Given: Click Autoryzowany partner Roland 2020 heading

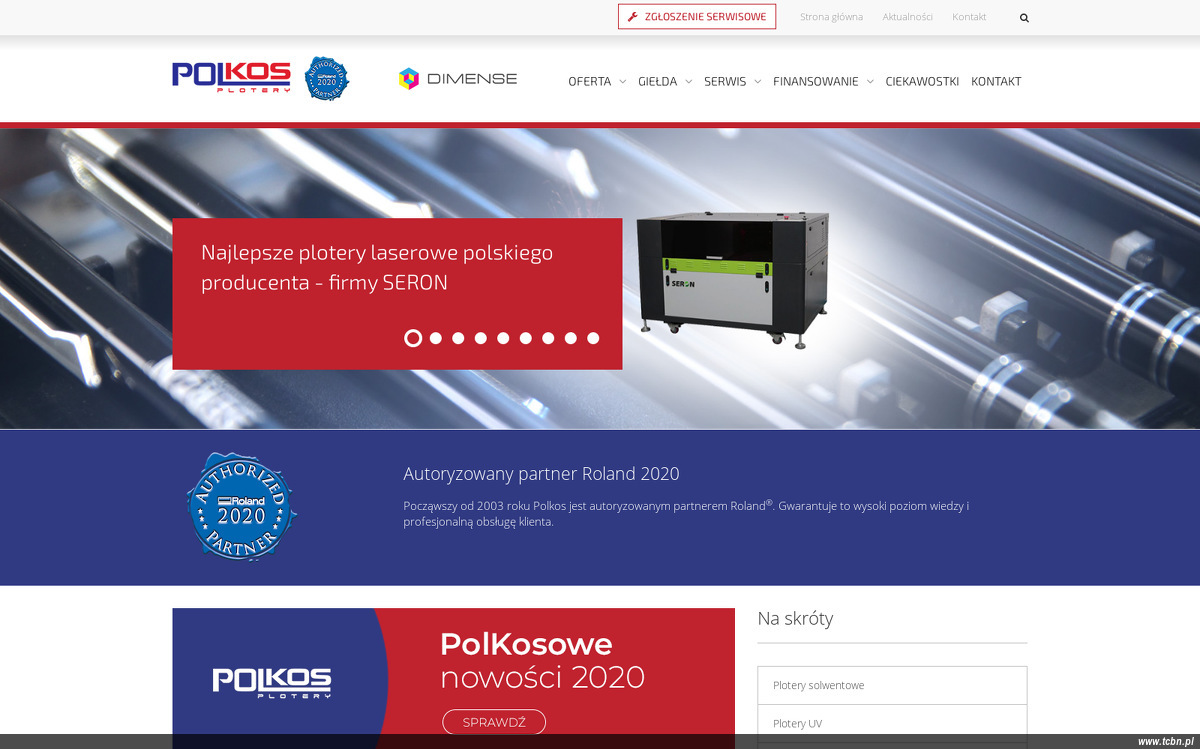Looking at the screenshot, I should pos(541,474).
